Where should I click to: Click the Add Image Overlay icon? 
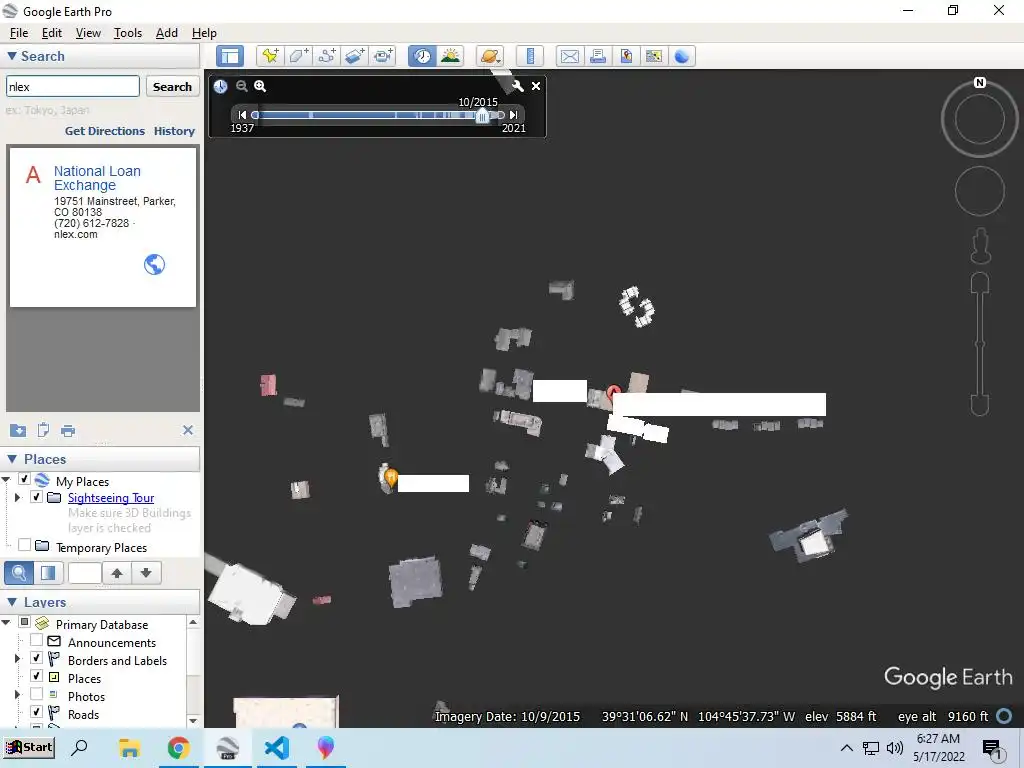(x=355, y=56)
